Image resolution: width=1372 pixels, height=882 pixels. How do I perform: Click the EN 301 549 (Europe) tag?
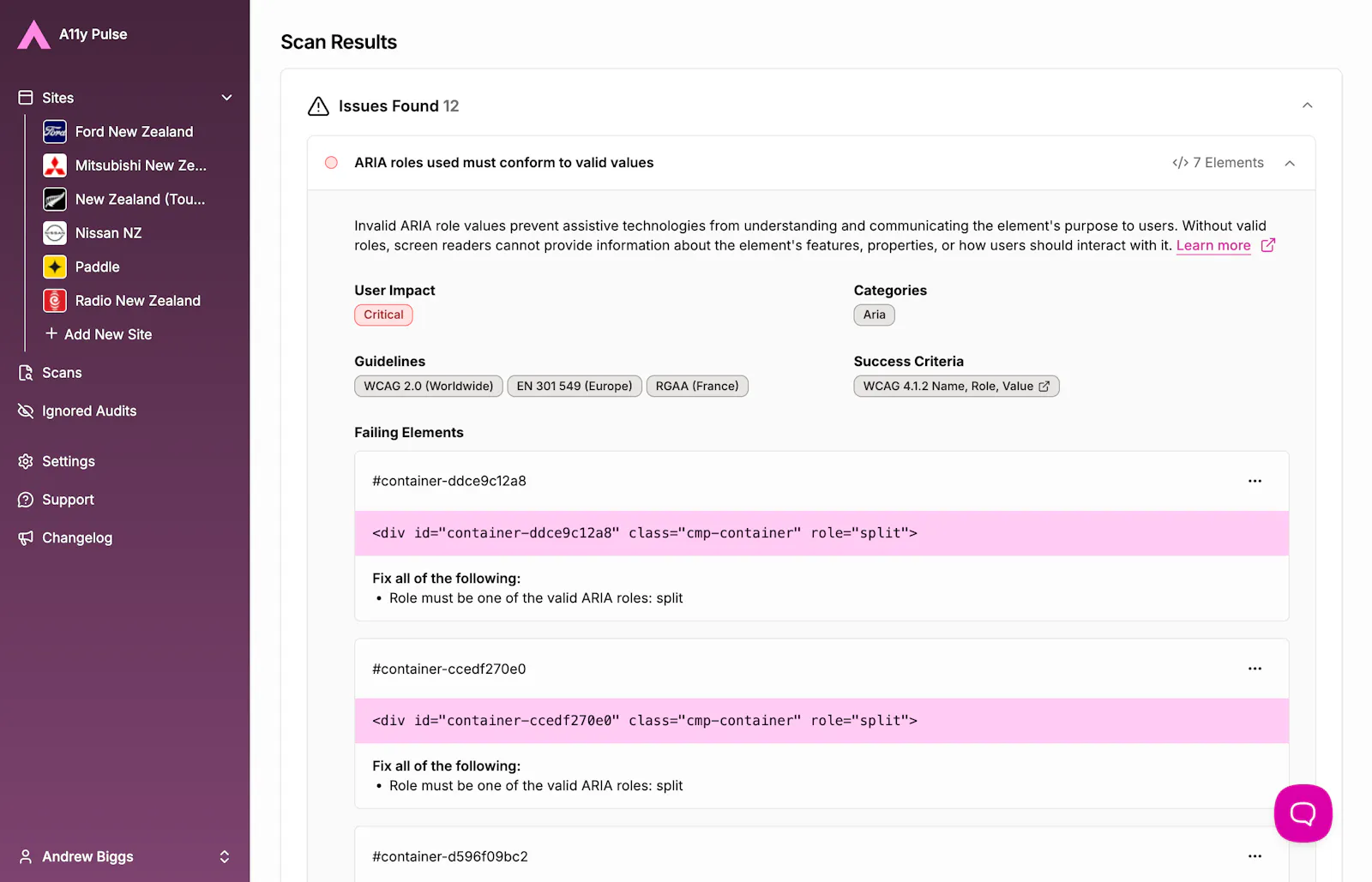[x=575, y=387]
